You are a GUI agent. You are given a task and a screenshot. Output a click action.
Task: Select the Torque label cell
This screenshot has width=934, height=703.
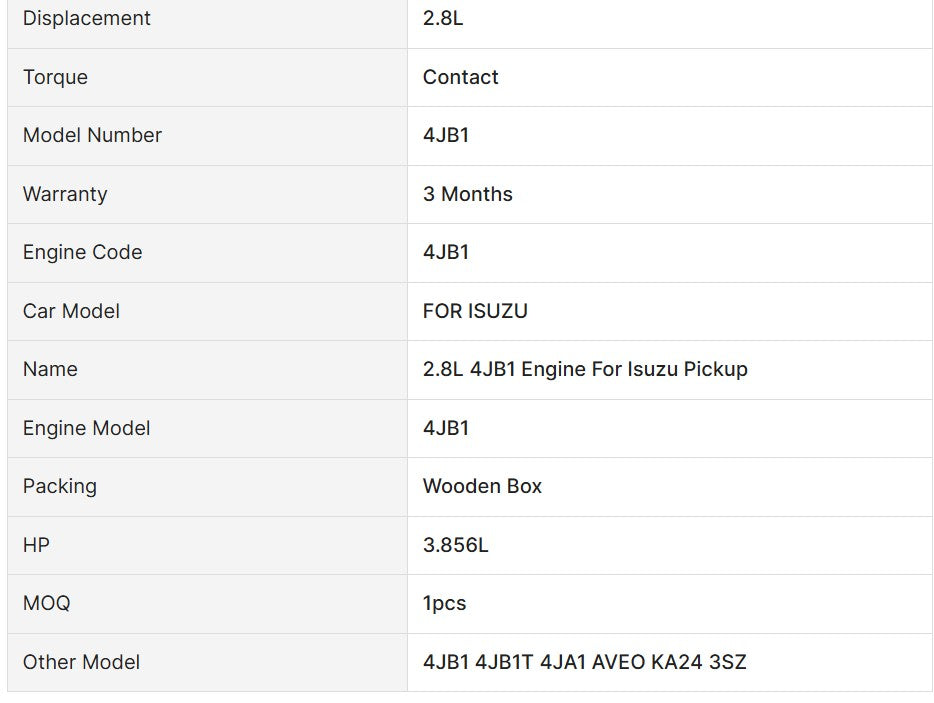tap(55, 77)
